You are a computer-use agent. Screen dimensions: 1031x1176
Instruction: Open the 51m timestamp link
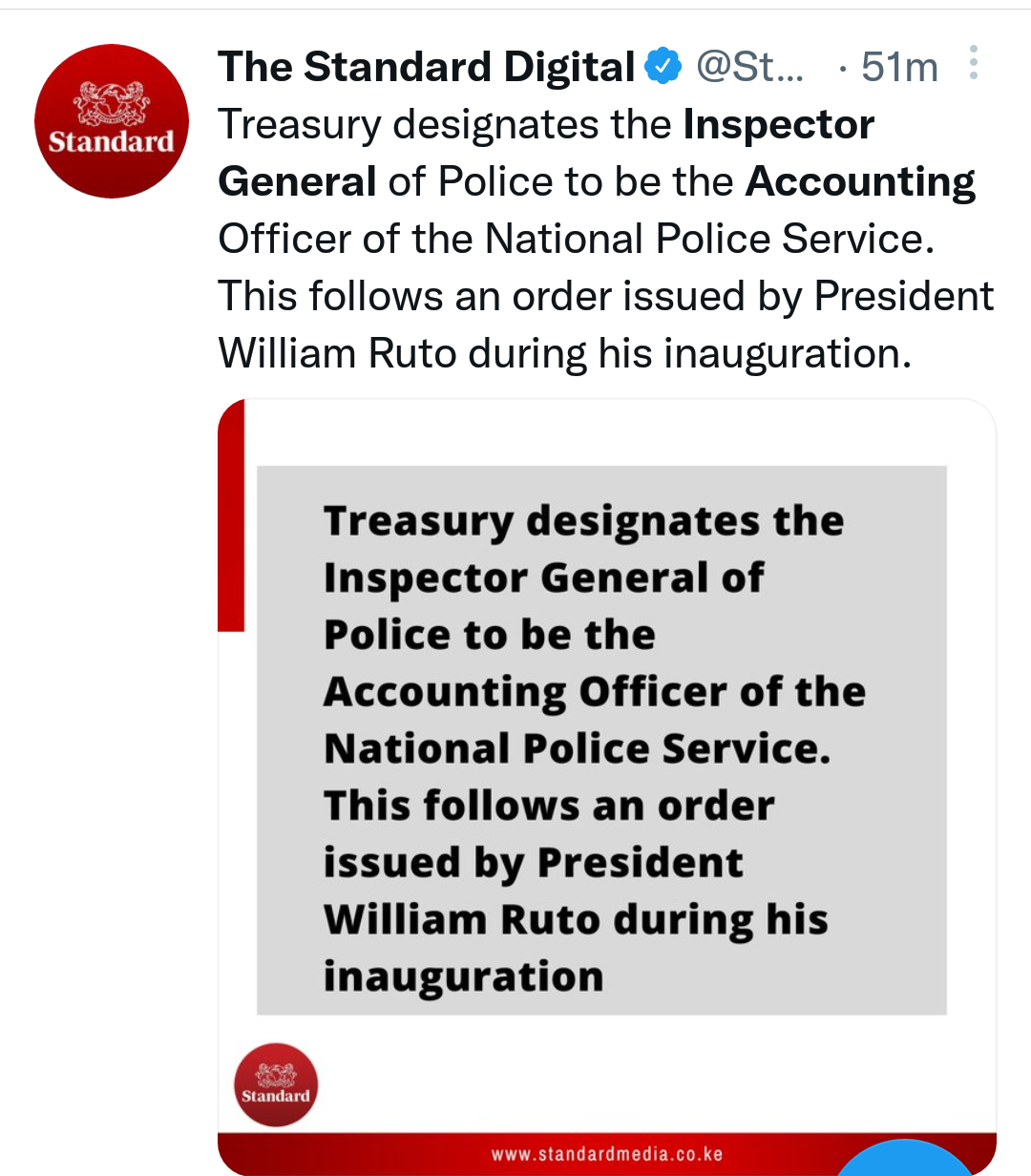pyautogui.click(x=899, y=67)
